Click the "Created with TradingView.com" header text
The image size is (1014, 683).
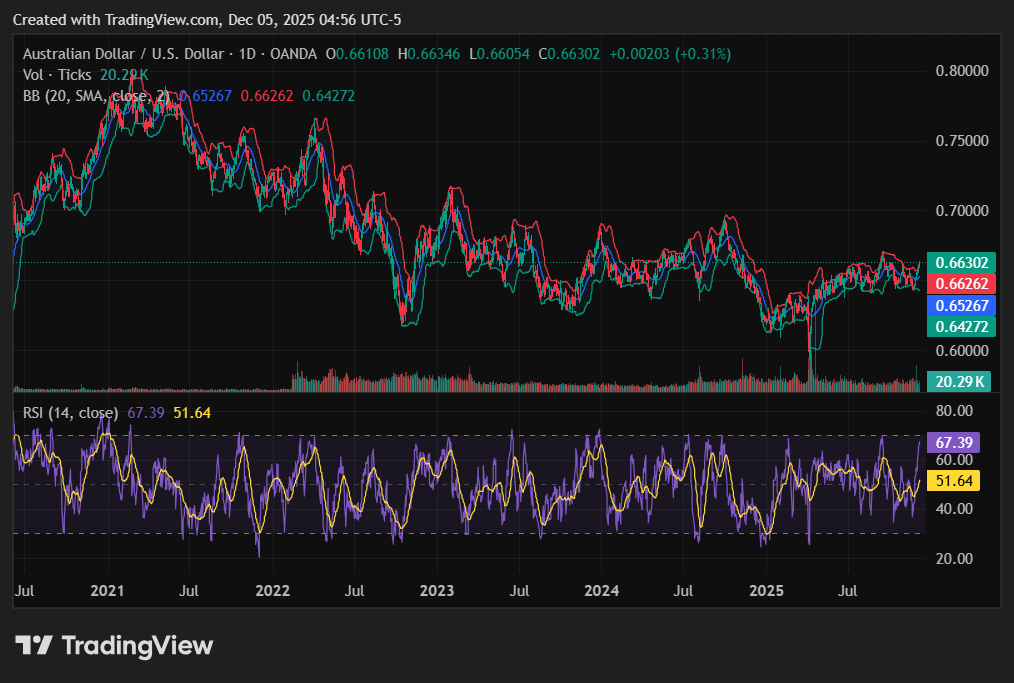coord(118,19)
